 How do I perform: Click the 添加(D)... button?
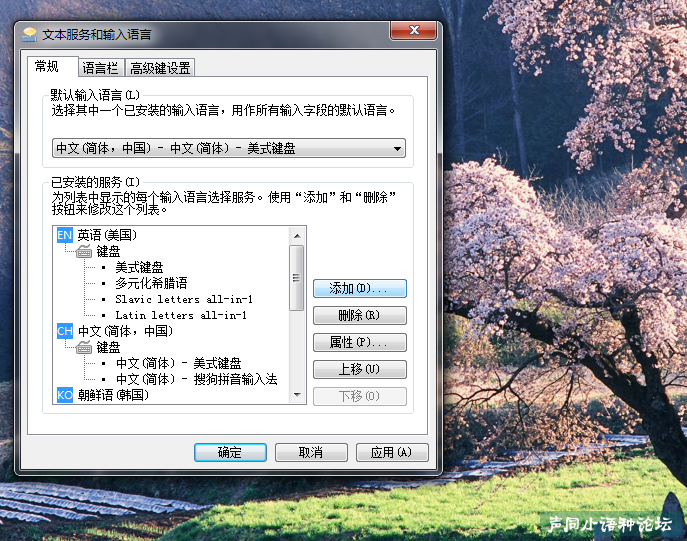click(x=360, y=288)
